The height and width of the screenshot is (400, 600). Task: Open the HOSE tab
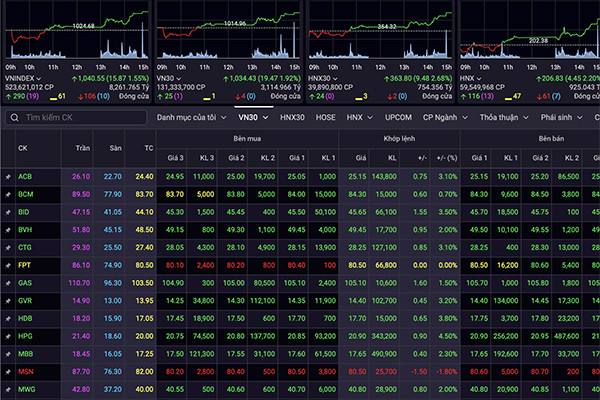[x=326, y=117]
